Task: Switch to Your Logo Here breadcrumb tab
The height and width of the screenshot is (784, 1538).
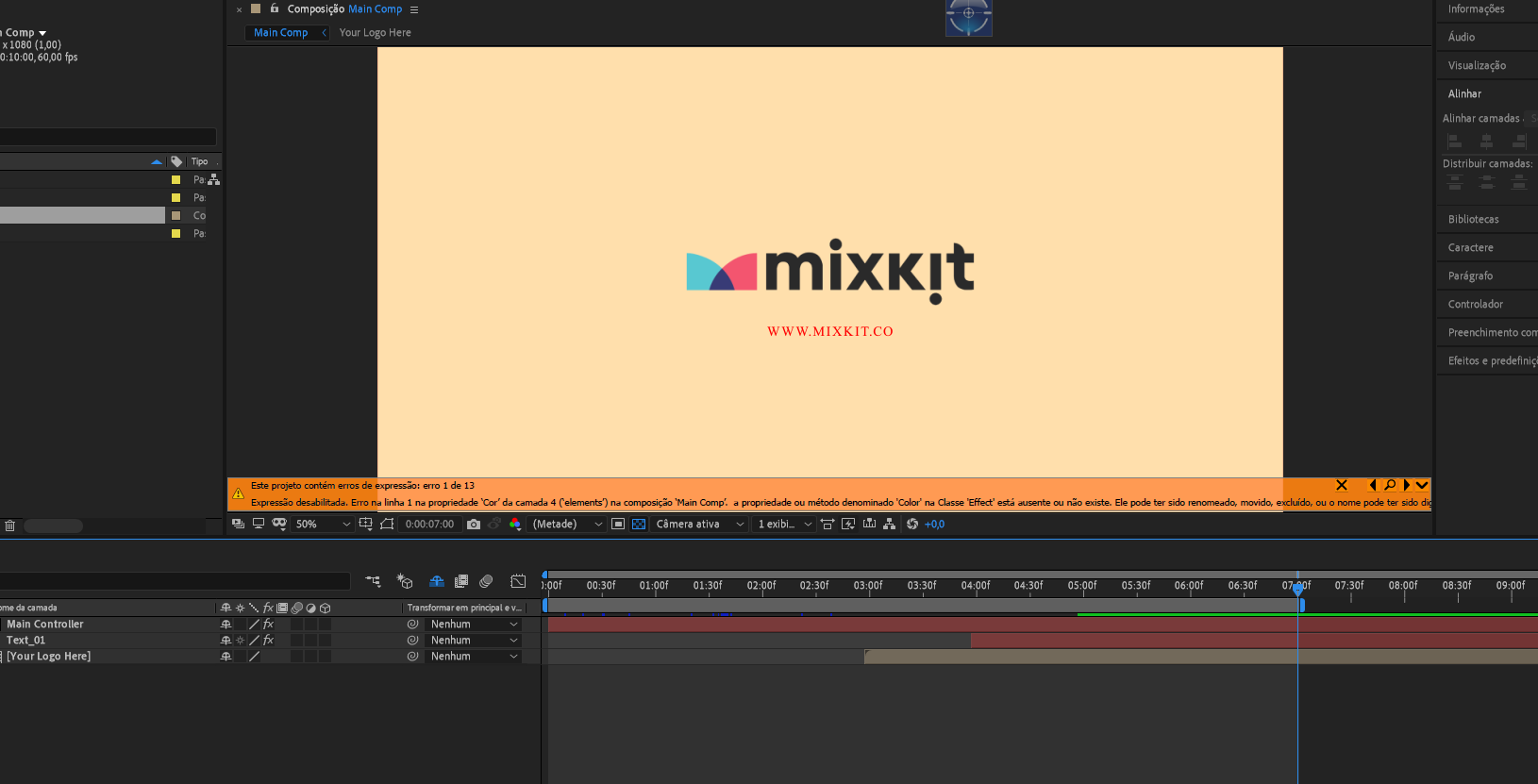Action: (376, 32)
